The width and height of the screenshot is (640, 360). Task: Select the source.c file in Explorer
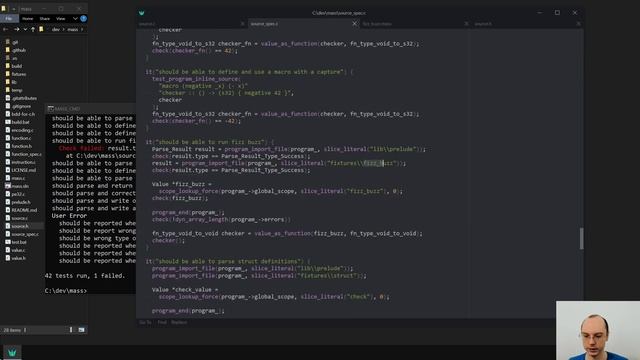[20, 218]
